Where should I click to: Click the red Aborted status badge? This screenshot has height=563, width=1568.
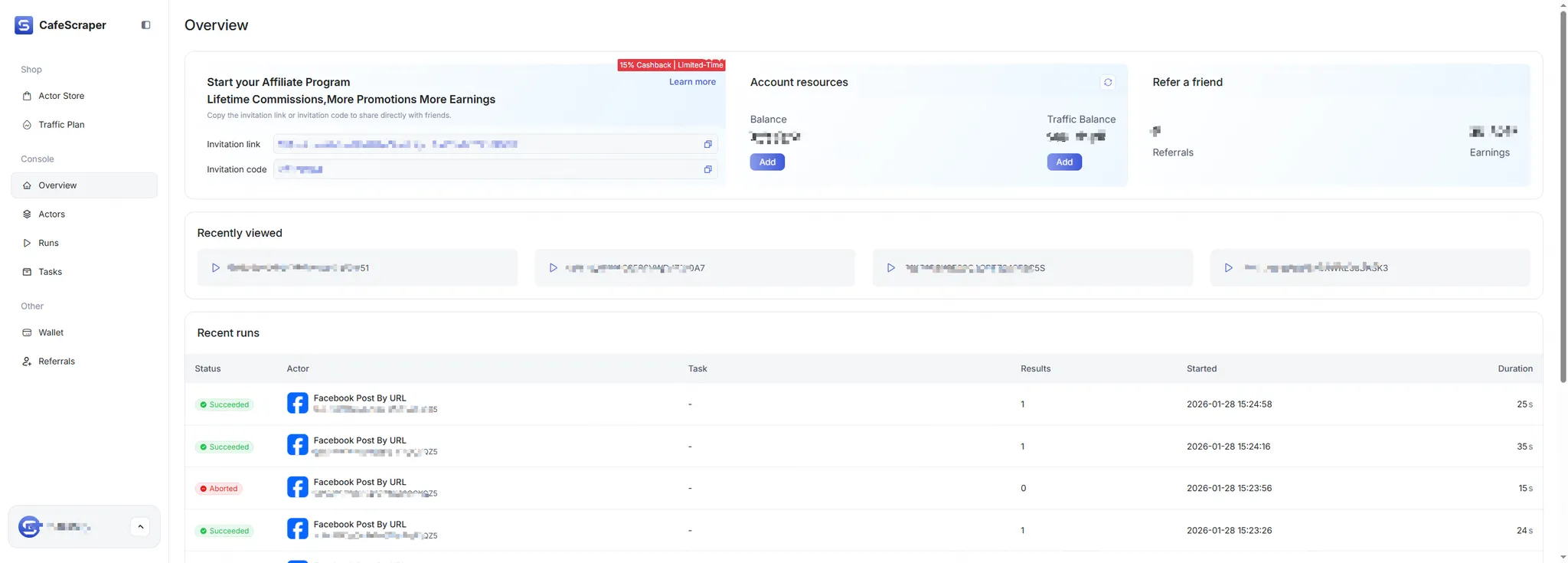coord(219,489)
